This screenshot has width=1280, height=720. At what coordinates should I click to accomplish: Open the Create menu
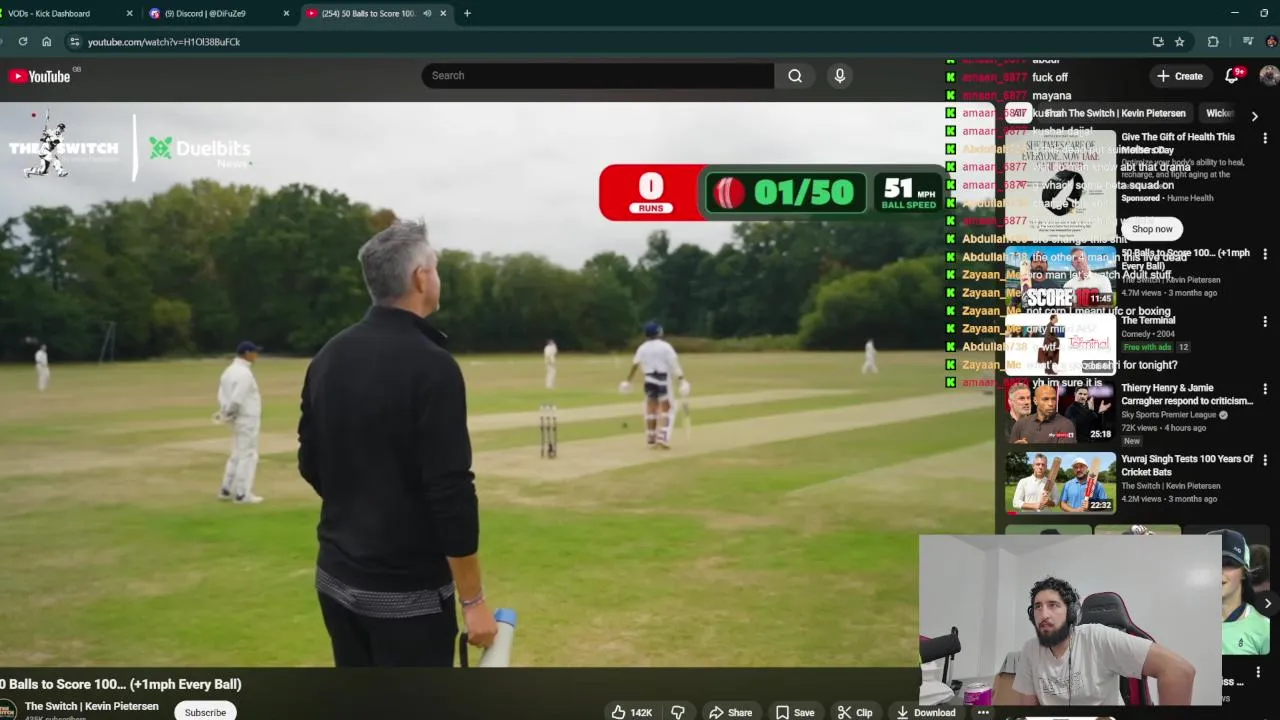tap(1179, 76)
